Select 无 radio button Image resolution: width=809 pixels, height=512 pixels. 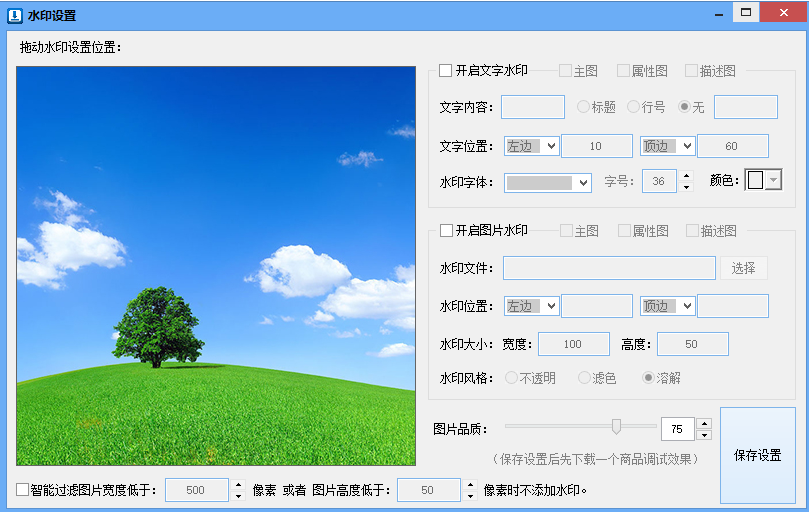[684, 107]
